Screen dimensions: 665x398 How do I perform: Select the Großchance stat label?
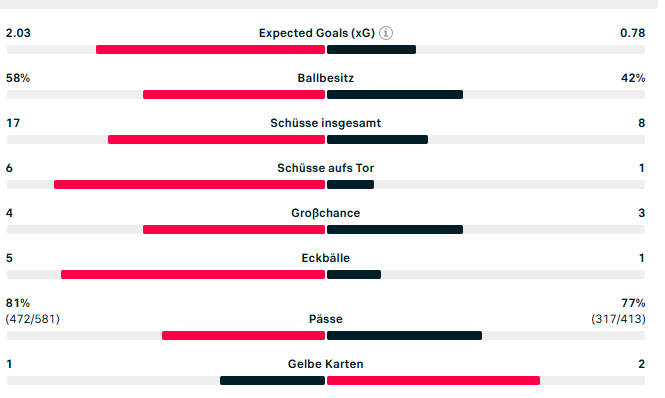click(325, 213)
